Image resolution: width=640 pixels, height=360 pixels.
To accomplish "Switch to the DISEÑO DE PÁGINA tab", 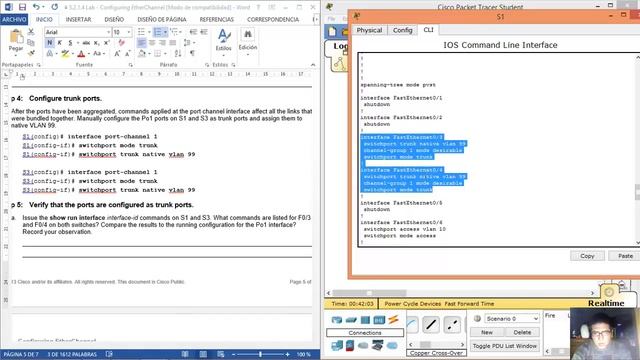I will pos(162,19).
